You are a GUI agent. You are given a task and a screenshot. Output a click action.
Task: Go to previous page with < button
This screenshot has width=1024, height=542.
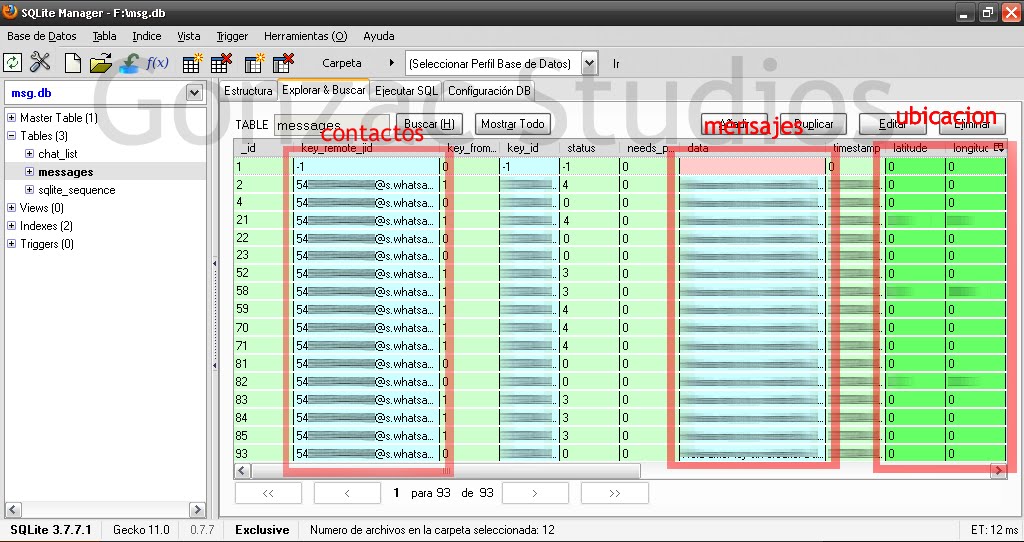[347, 493]
